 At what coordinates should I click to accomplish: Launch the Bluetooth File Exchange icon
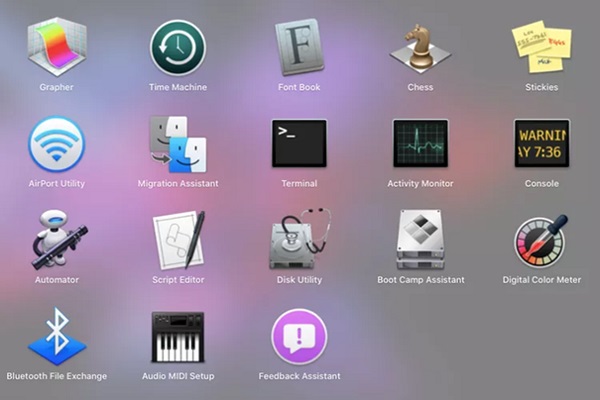point(56,336)
